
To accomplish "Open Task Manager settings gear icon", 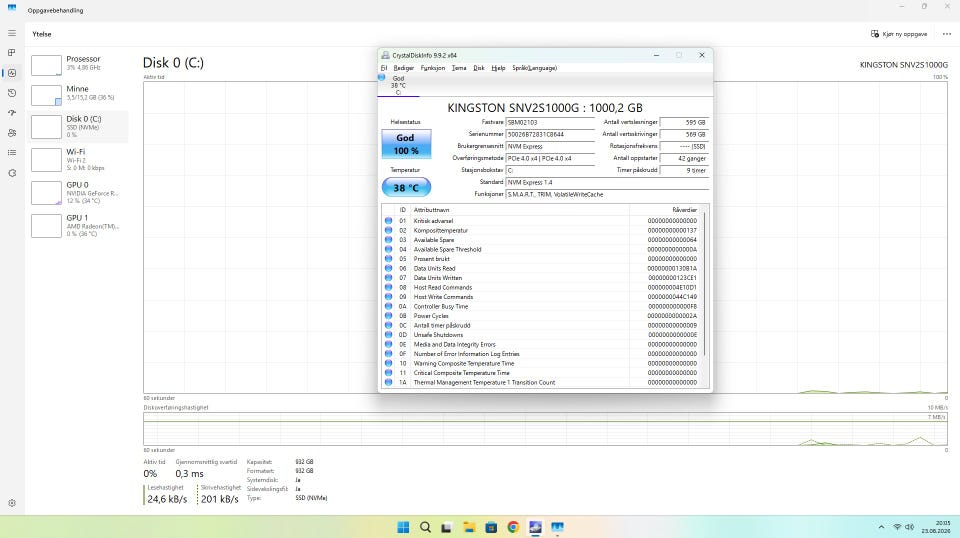I will coord(12,503).
